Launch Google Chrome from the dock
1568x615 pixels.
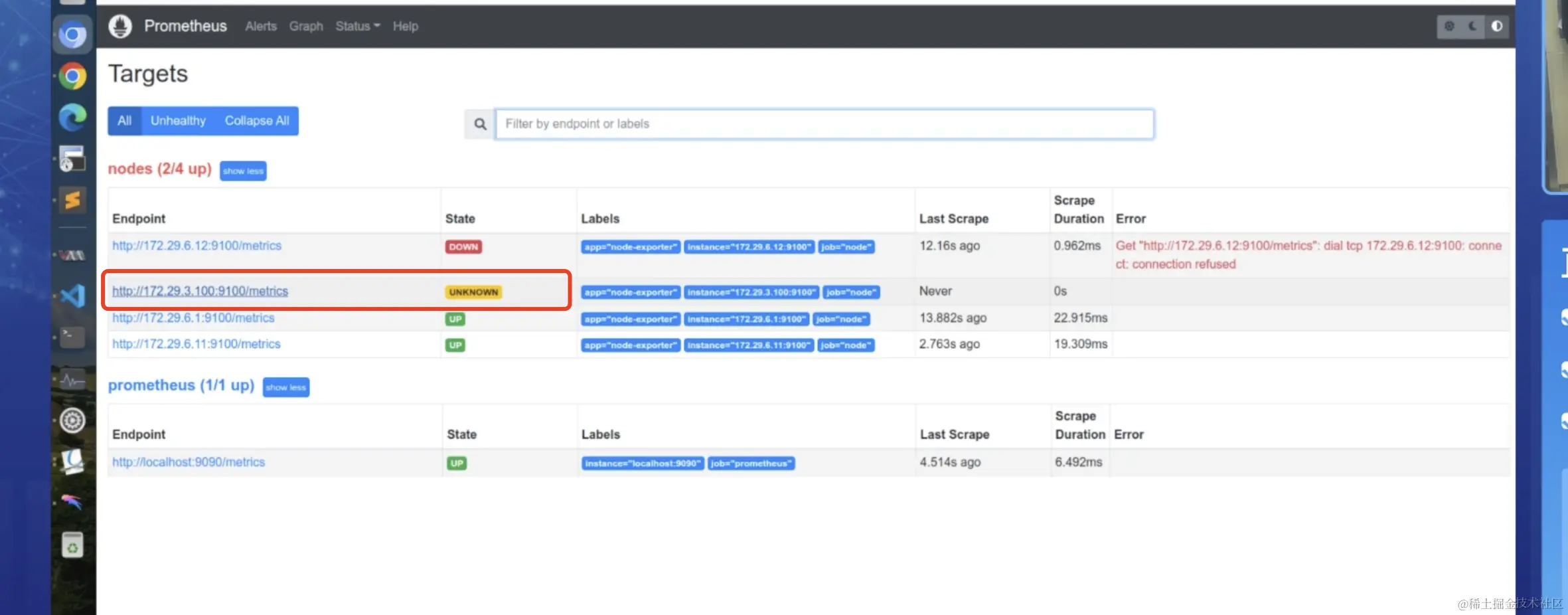click(x=72, y=76)
